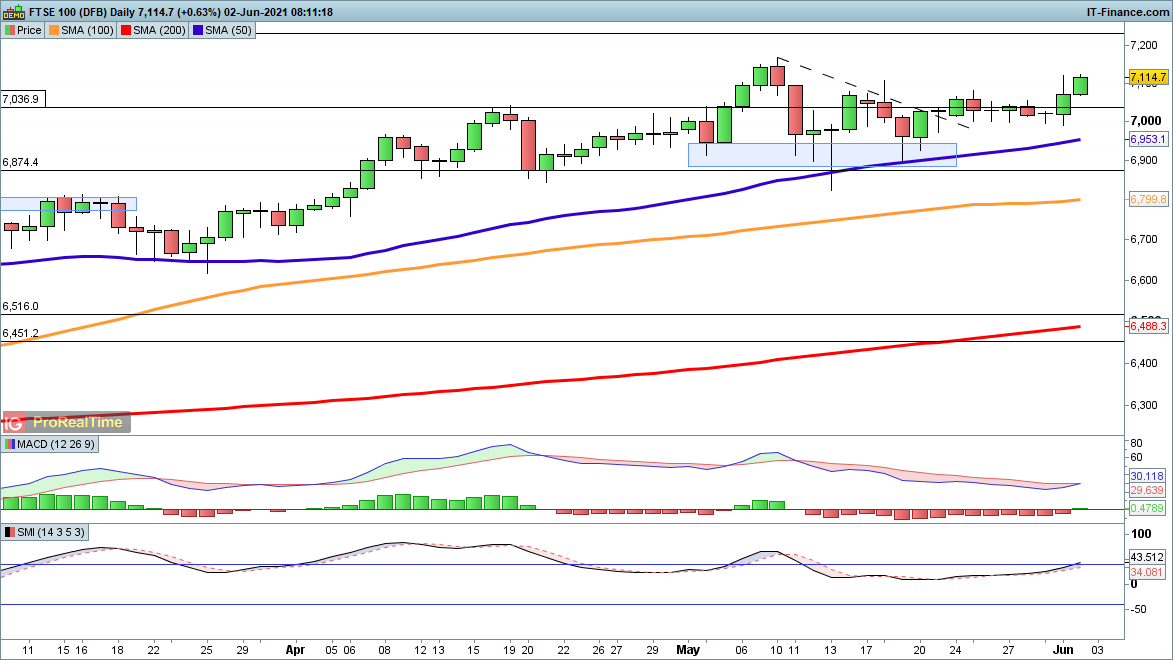Click the IT-Finance.com link in header

1128,12
